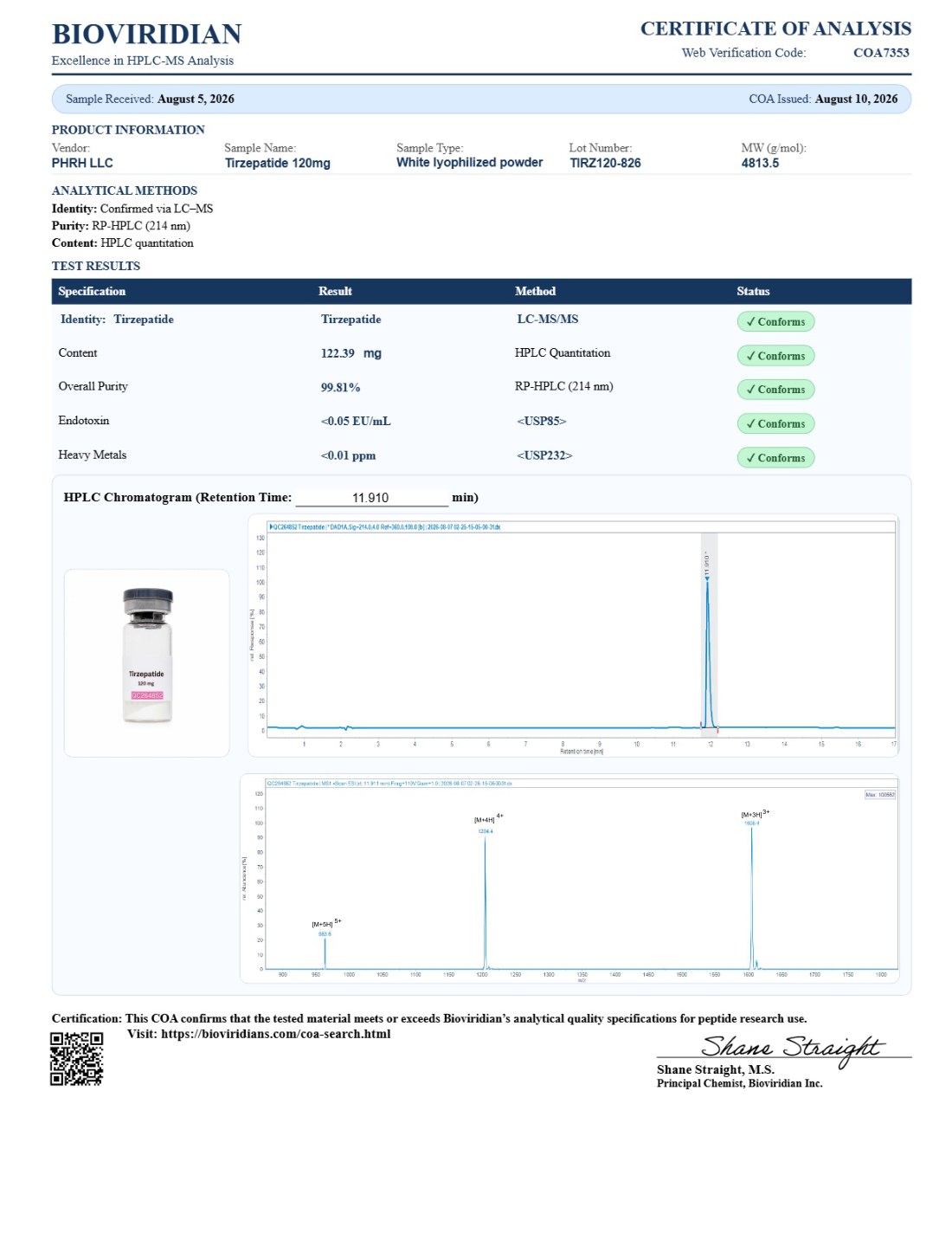Click the Method column header
This screenshot has height=1233, width=952.
535,292
